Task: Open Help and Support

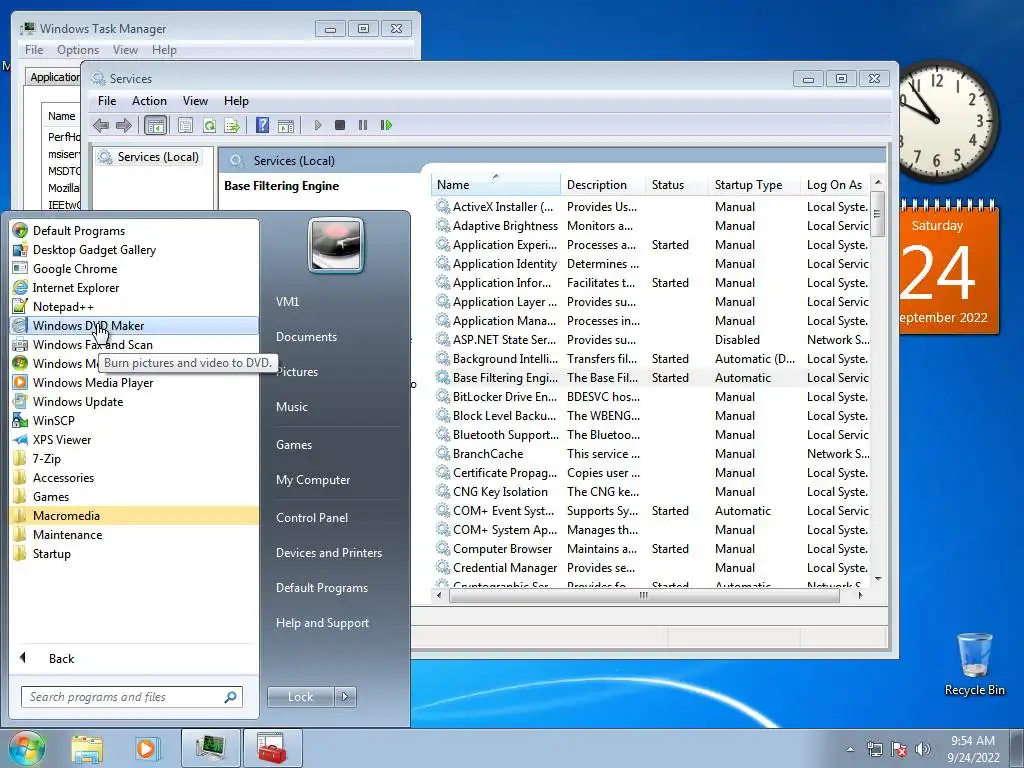Action: 322,623
